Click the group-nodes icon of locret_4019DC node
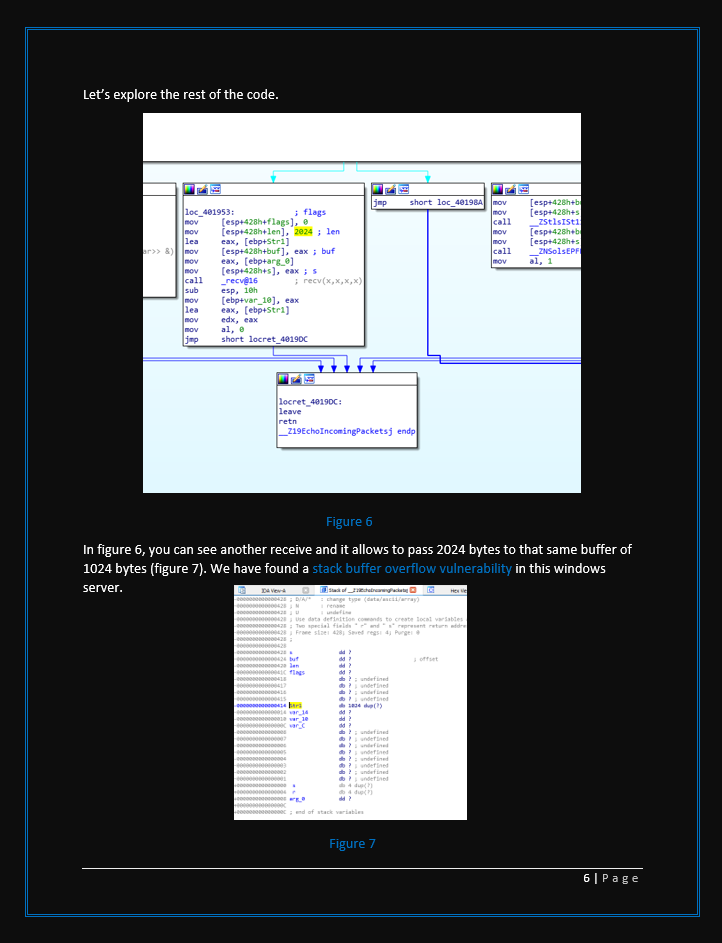 309,379
